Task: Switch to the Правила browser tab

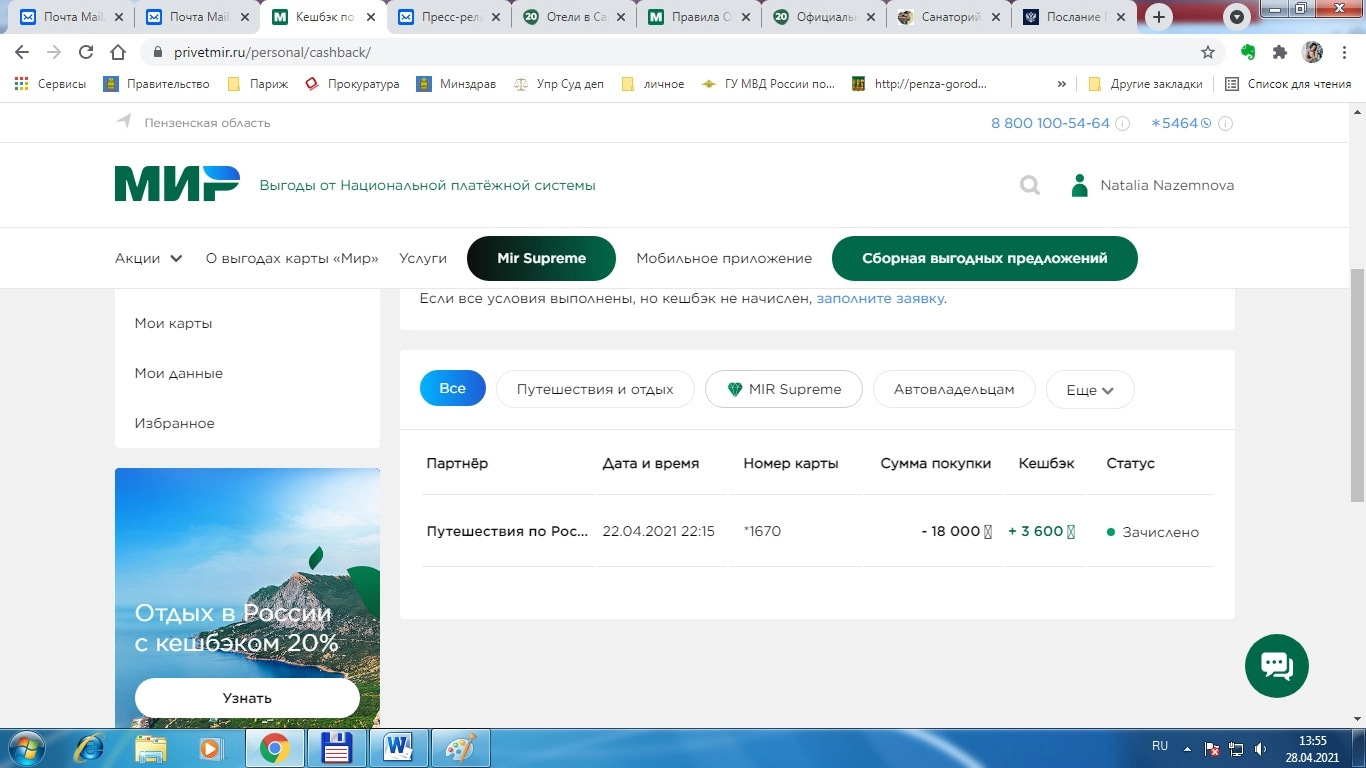Action: 699,17
